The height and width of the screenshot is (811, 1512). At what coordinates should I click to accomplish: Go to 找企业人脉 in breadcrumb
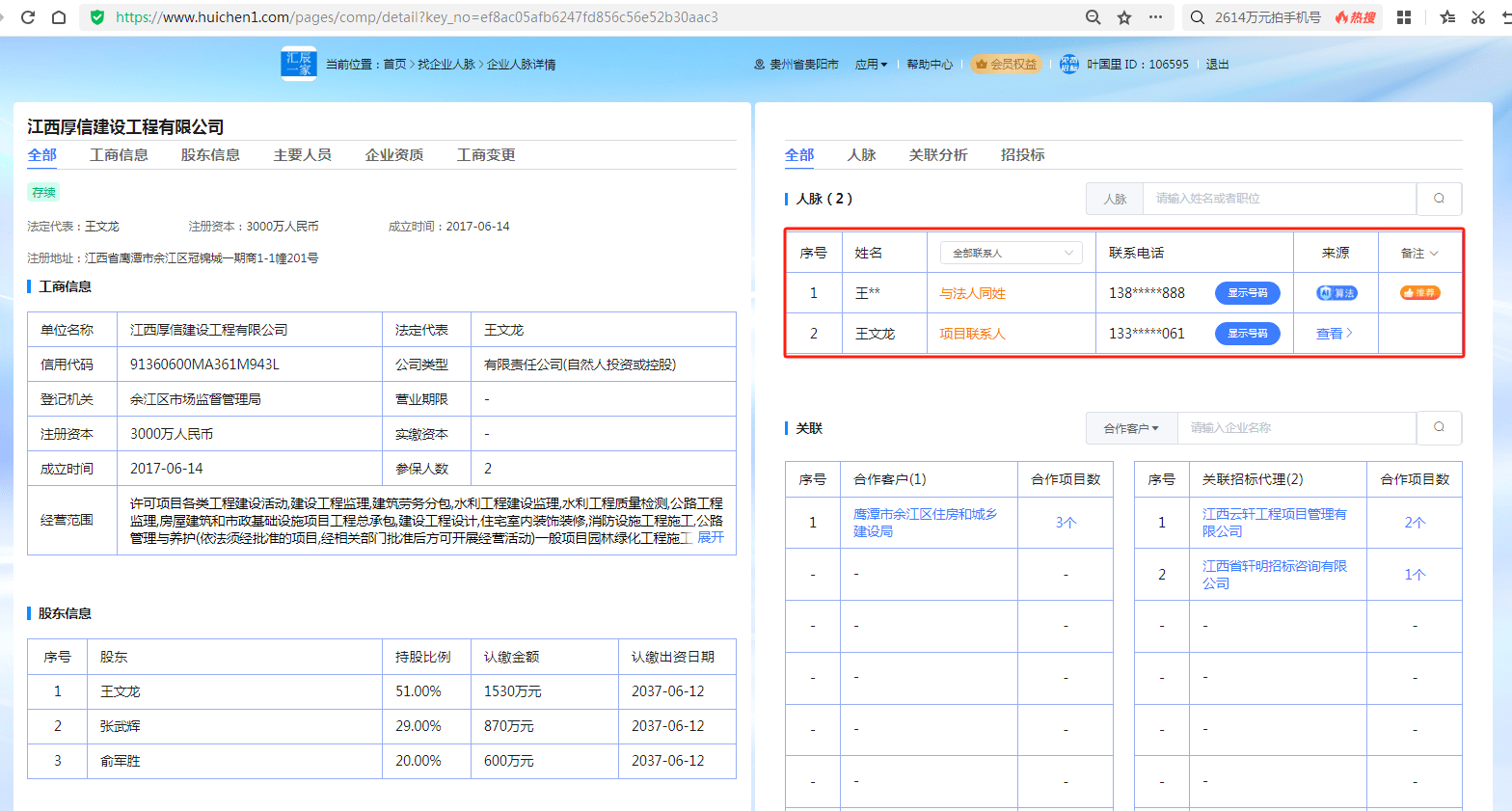[x=446, y=65]
